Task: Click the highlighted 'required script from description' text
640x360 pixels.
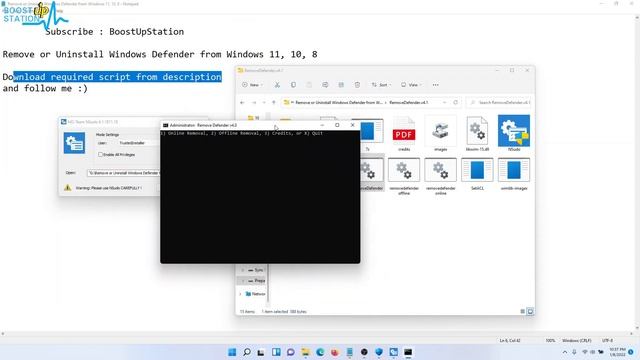Action: point(136,77)
